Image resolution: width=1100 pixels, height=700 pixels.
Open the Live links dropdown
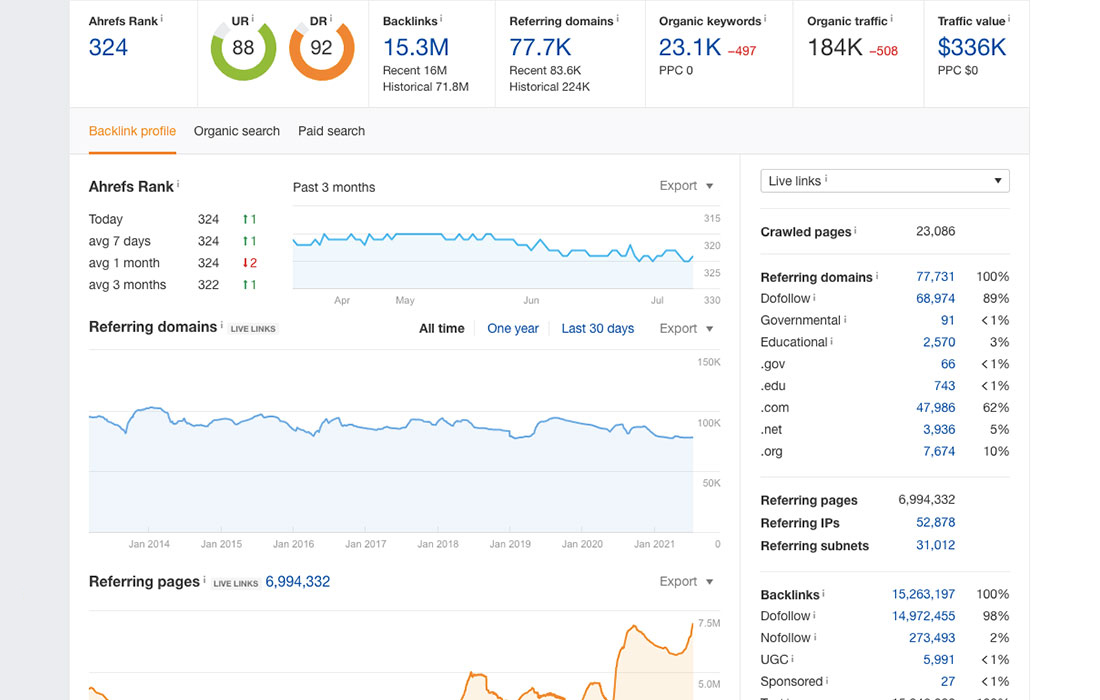point(884,181)
